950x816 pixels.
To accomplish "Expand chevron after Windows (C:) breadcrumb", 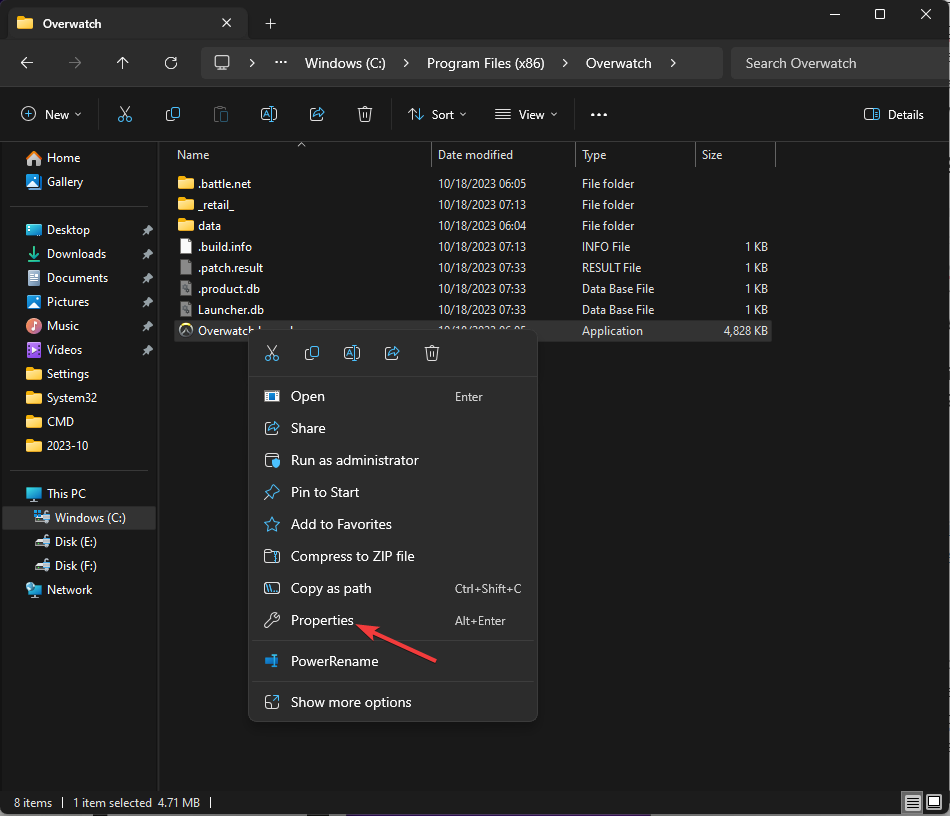I will pos(407,63).
